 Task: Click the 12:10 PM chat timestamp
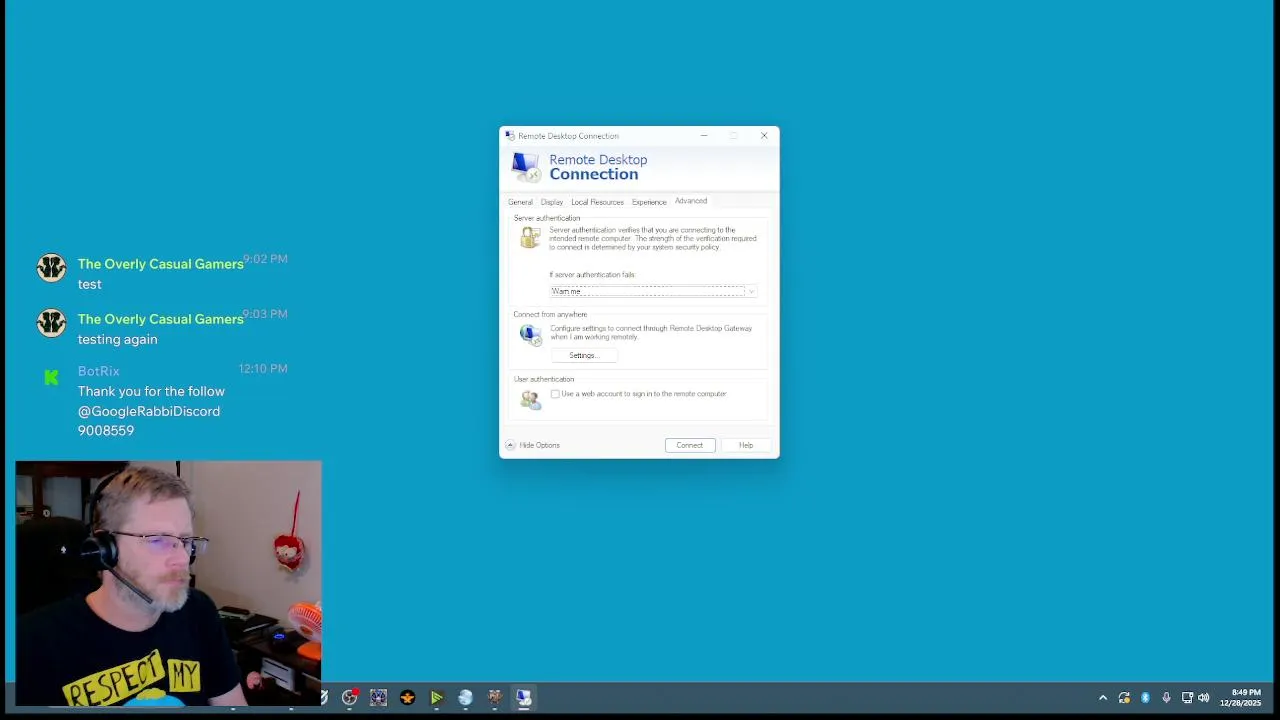pyautogui.click(x=263, y=369)
